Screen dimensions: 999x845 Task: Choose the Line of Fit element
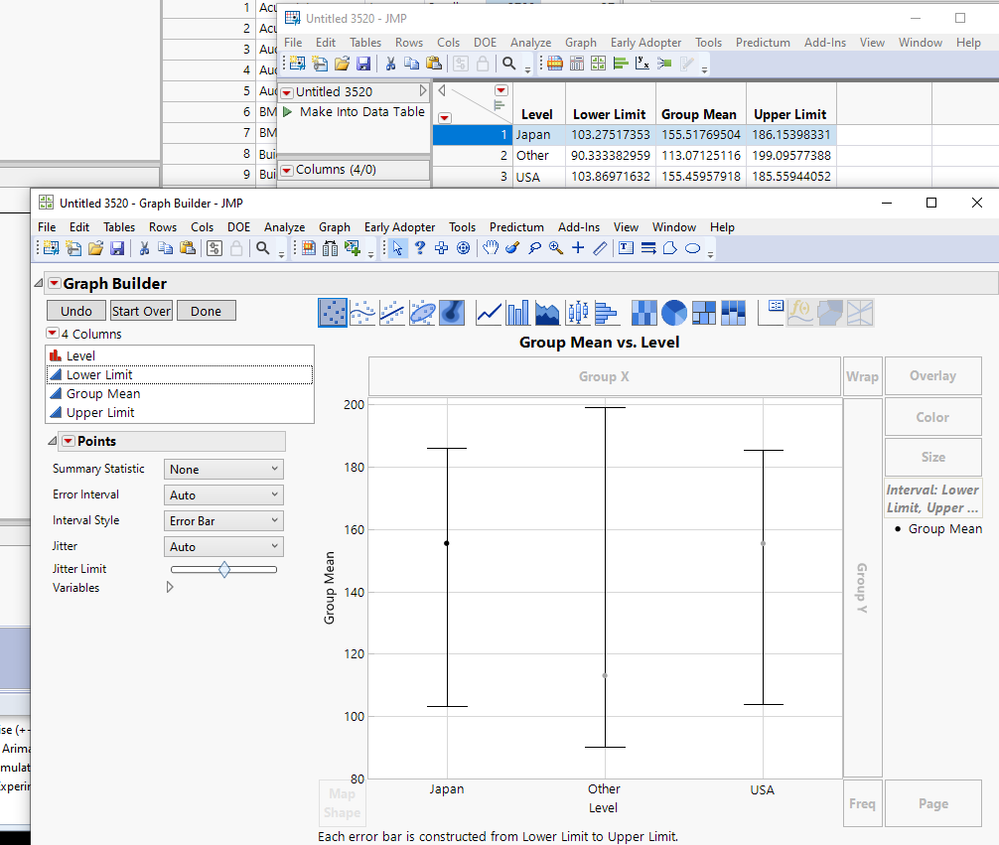[392, 313]
